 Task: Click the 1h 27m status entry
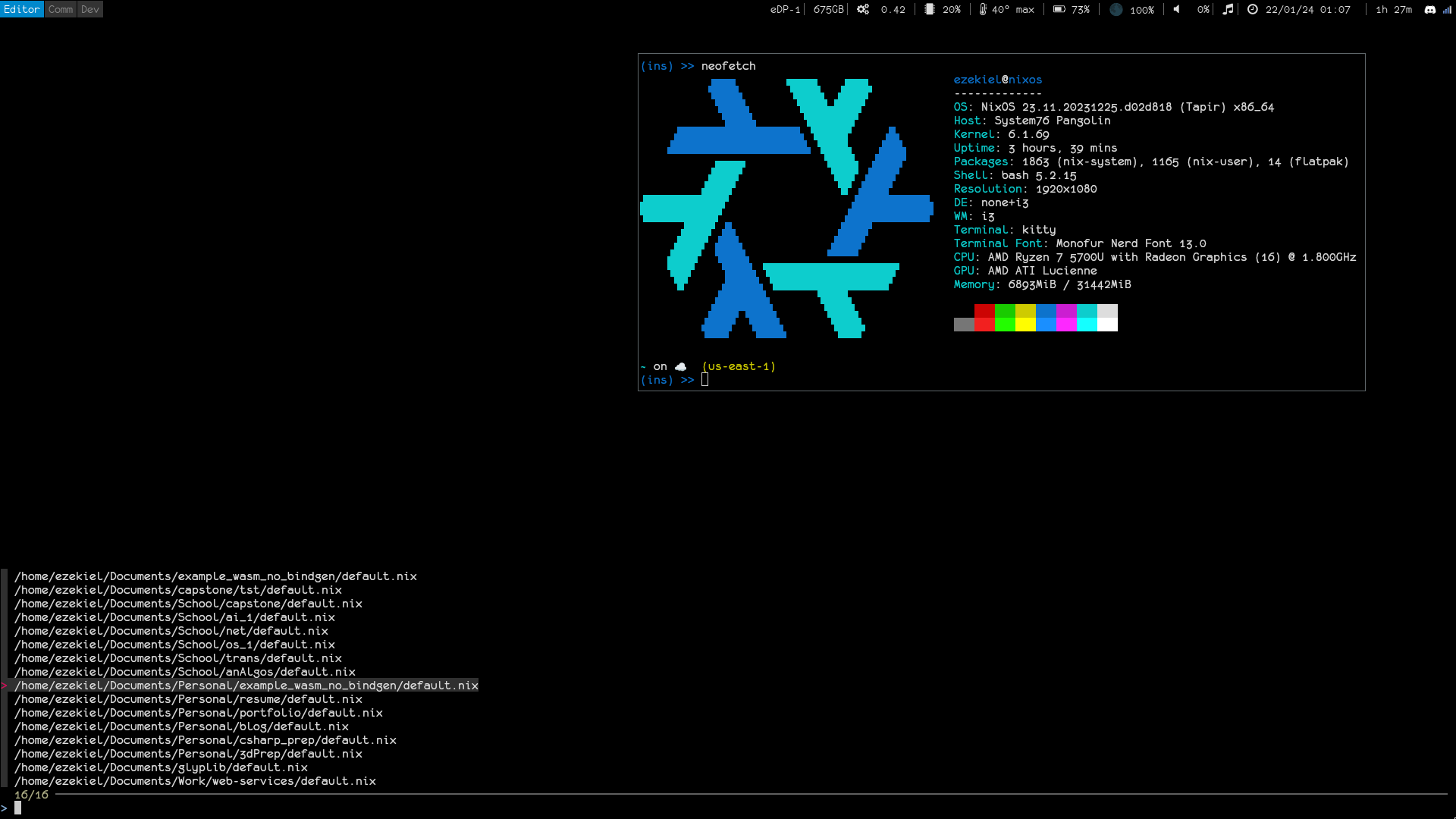[1394, 10]
